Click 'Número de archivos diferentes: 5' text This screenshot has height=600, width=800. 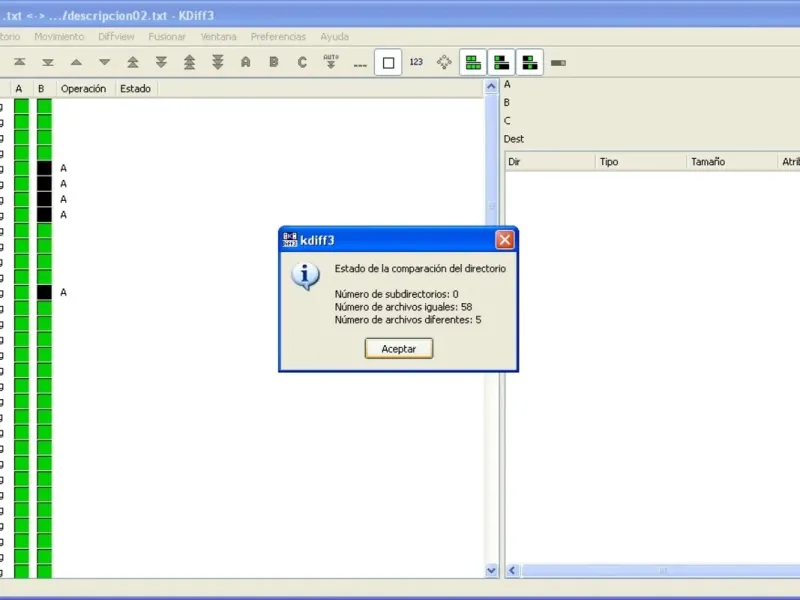408,320
